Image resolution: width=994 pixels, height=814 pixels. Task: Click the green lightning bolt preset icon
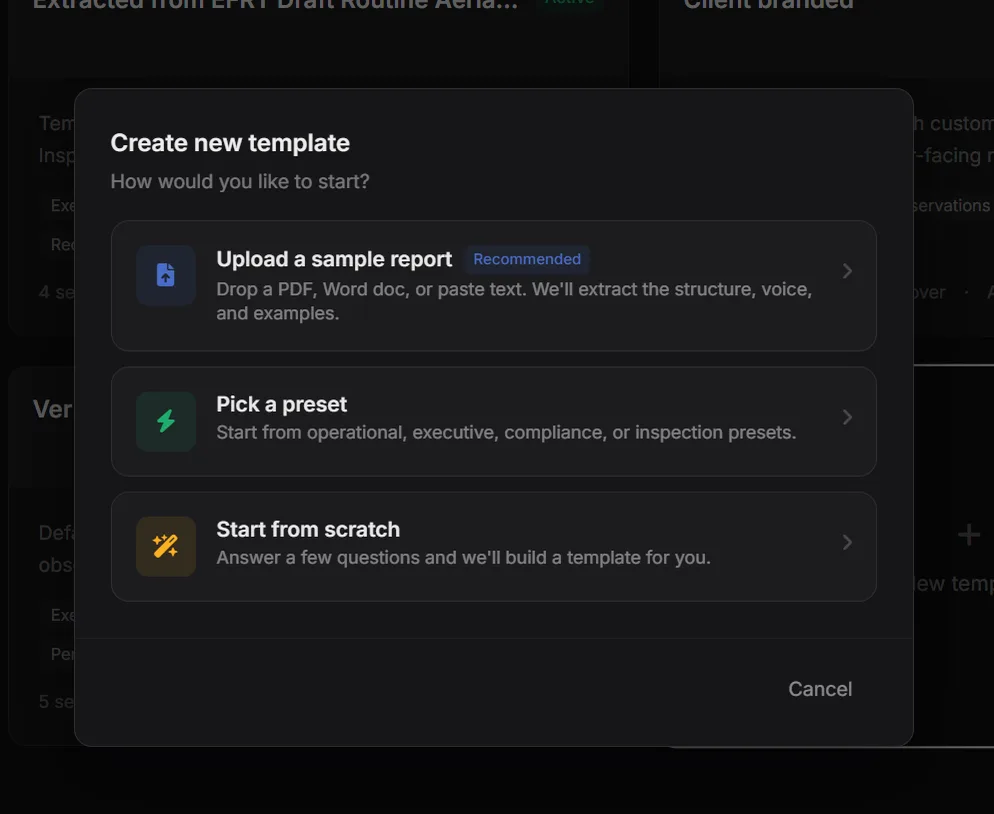pos(165,421)
